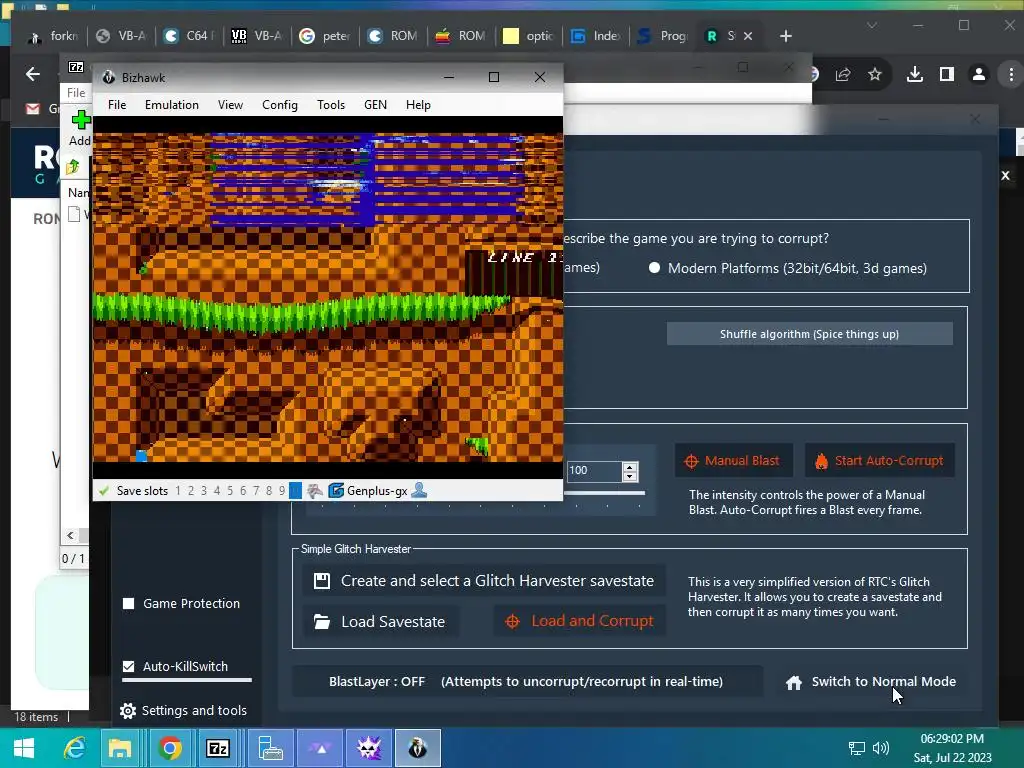Screen dimensions: 1024x768
Task: Click the green checkmark status icon in Bizhawk
Action: coord(103,490)
